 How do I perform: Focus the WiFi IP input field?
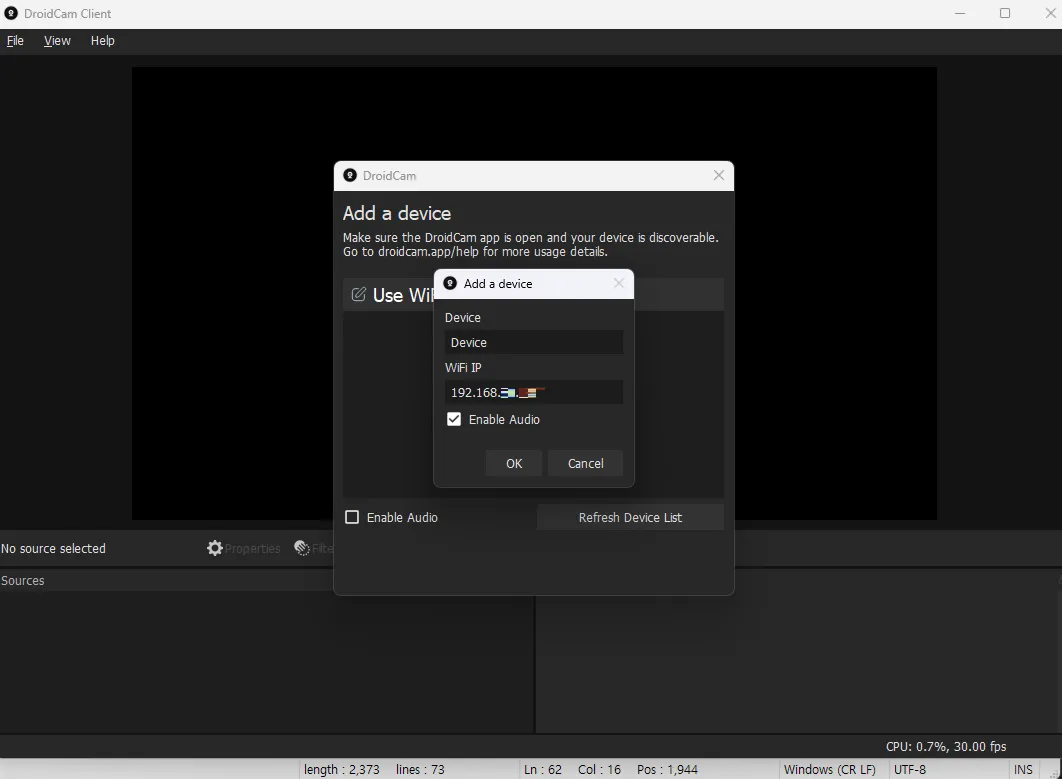click(x=534, y=392)
